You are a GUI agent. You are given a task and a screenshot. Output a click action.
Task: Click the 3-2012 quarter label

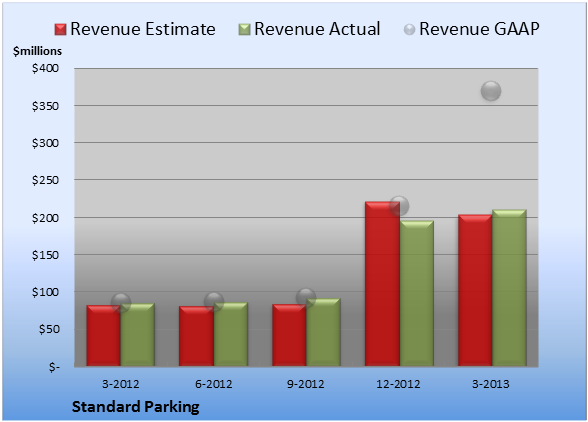pos(121,384)
